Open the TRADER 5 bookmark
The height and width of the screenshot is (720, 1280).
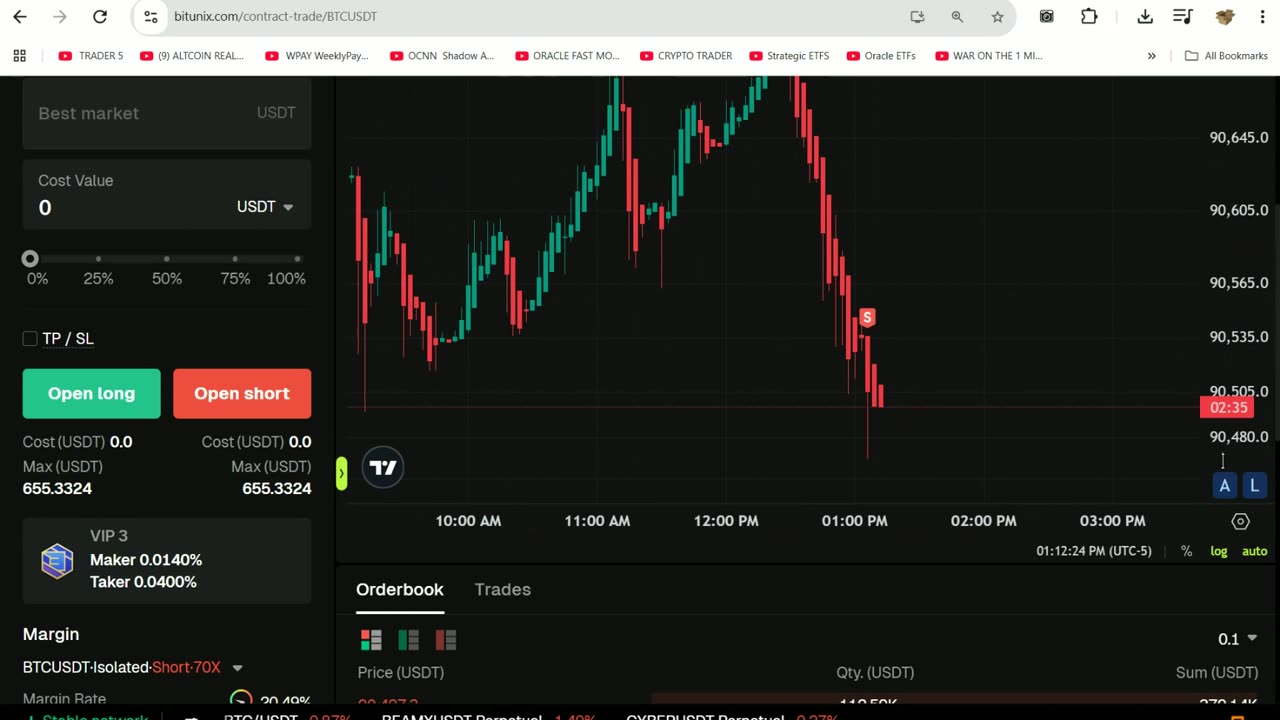(91, 56)
